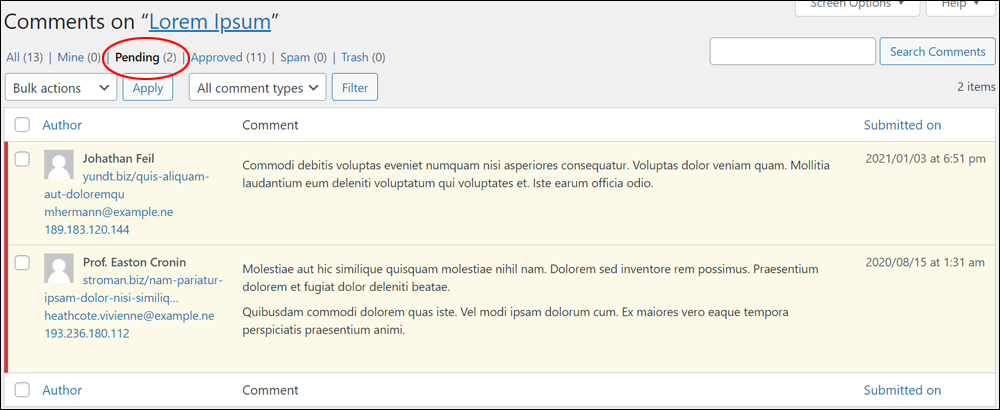Show All (13) comments

click(x=24, y=57)
